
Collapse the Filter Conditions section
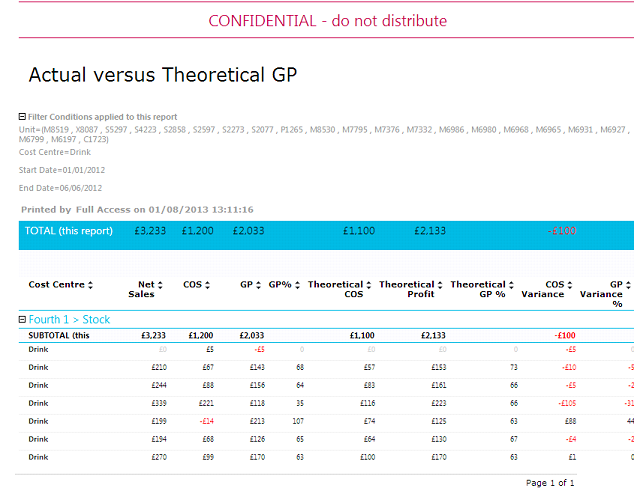point(23,117)
